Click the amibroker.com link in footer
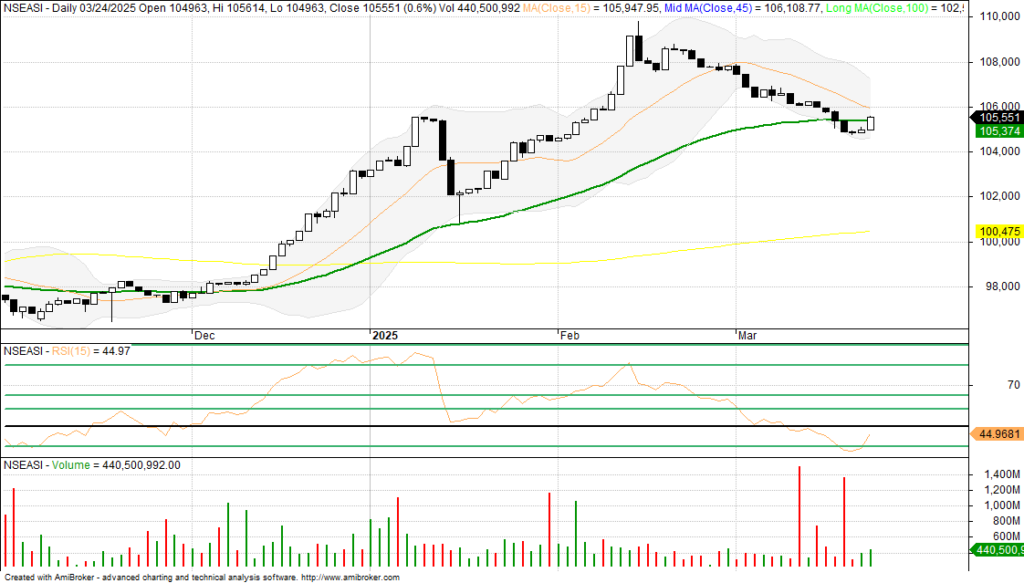The height and width of the screenshot is (583, 1024). [x=349, y=577]
